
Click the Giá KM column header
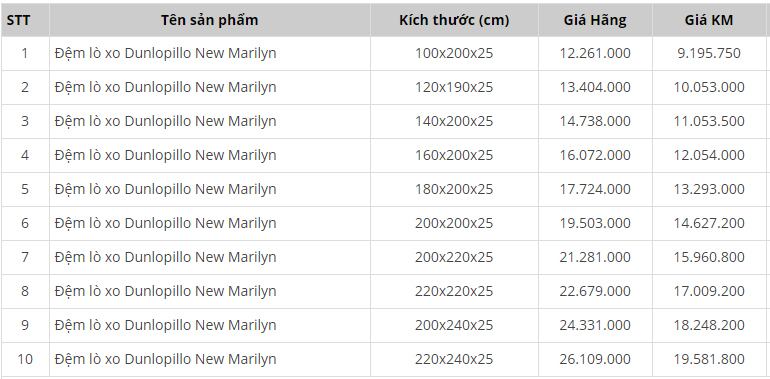point(709,20)
